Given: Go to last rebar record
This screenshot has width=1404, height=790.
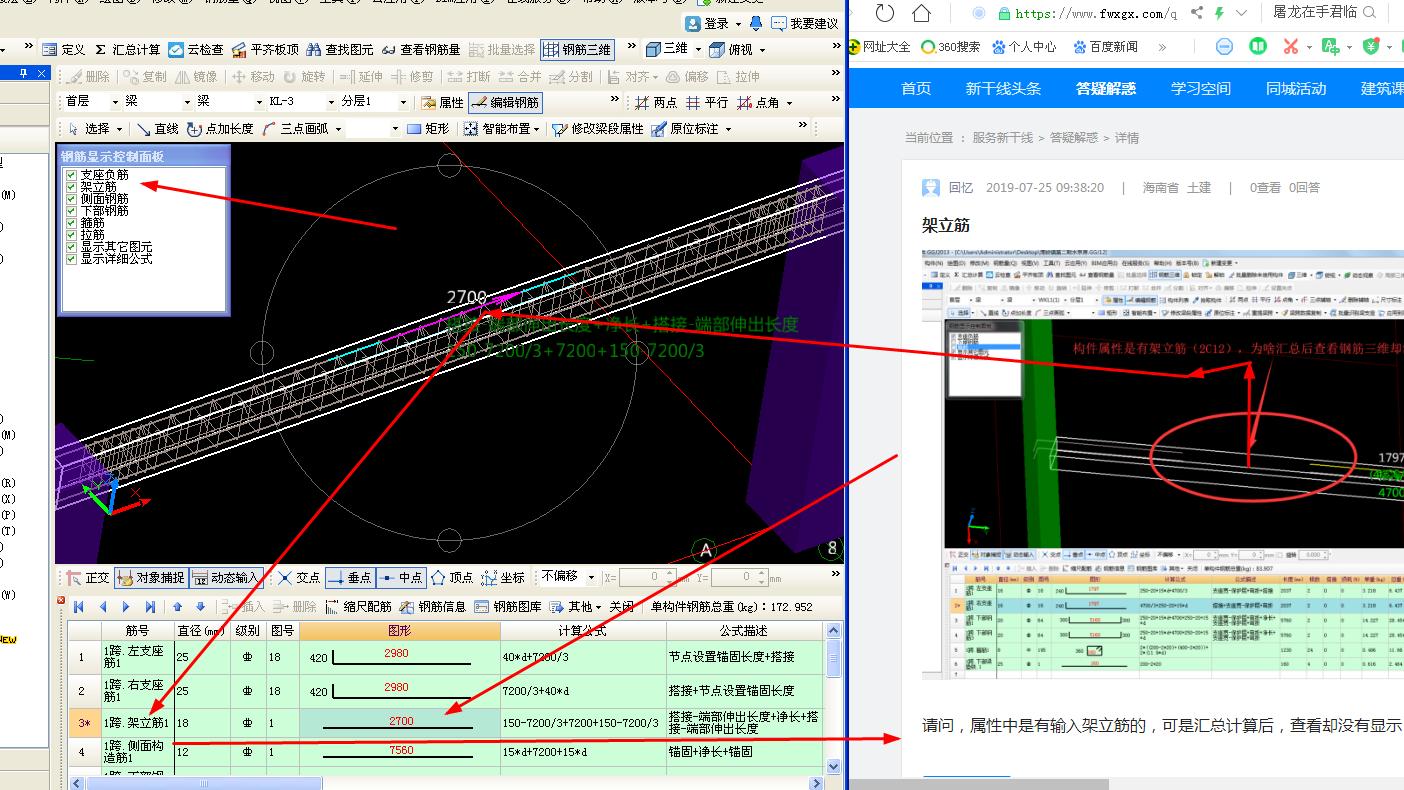Looking at the screenshot, I should point(150,606).
